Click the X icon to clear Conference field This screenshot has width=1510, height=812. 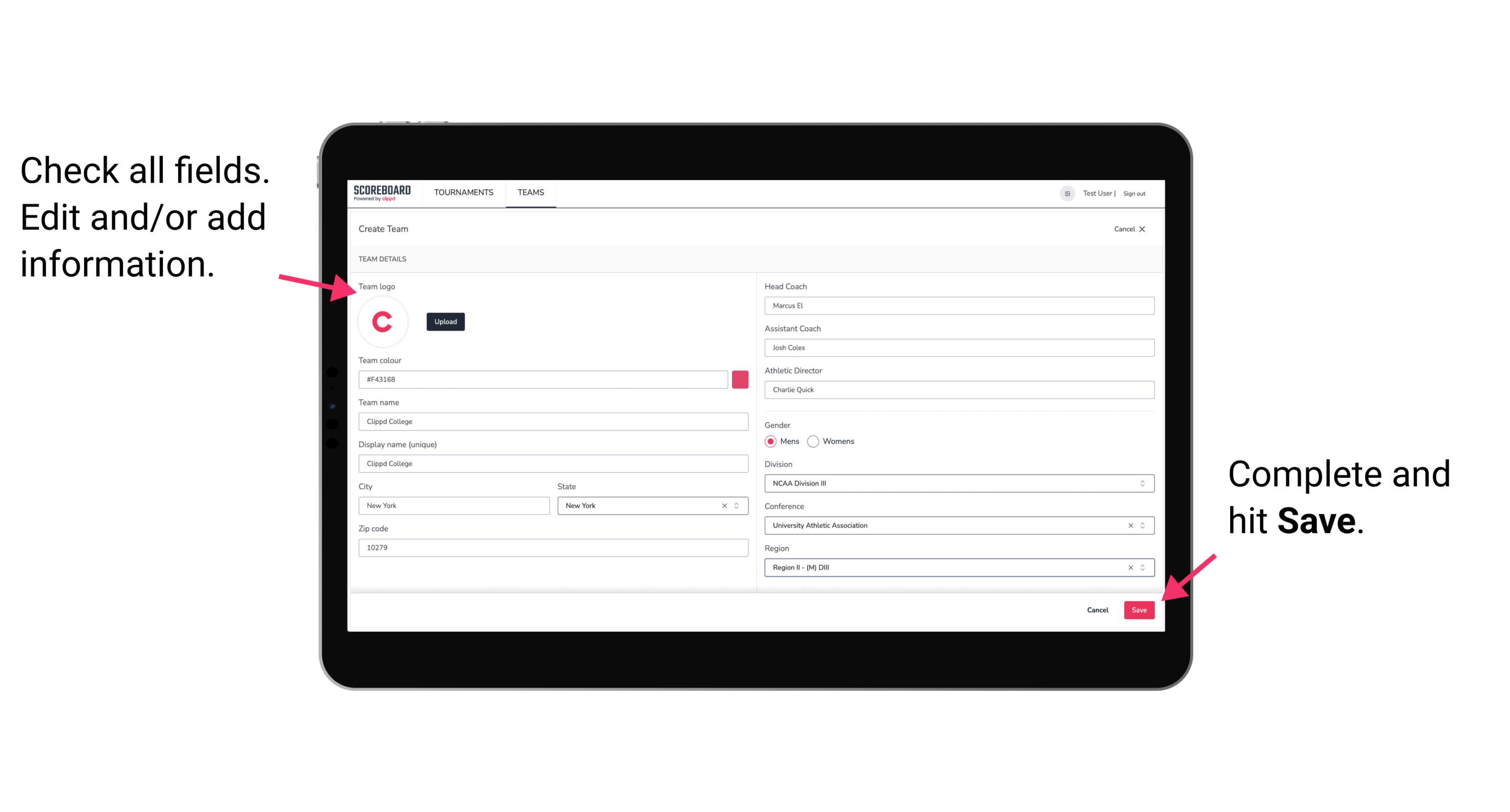[x=1128, y=525]
